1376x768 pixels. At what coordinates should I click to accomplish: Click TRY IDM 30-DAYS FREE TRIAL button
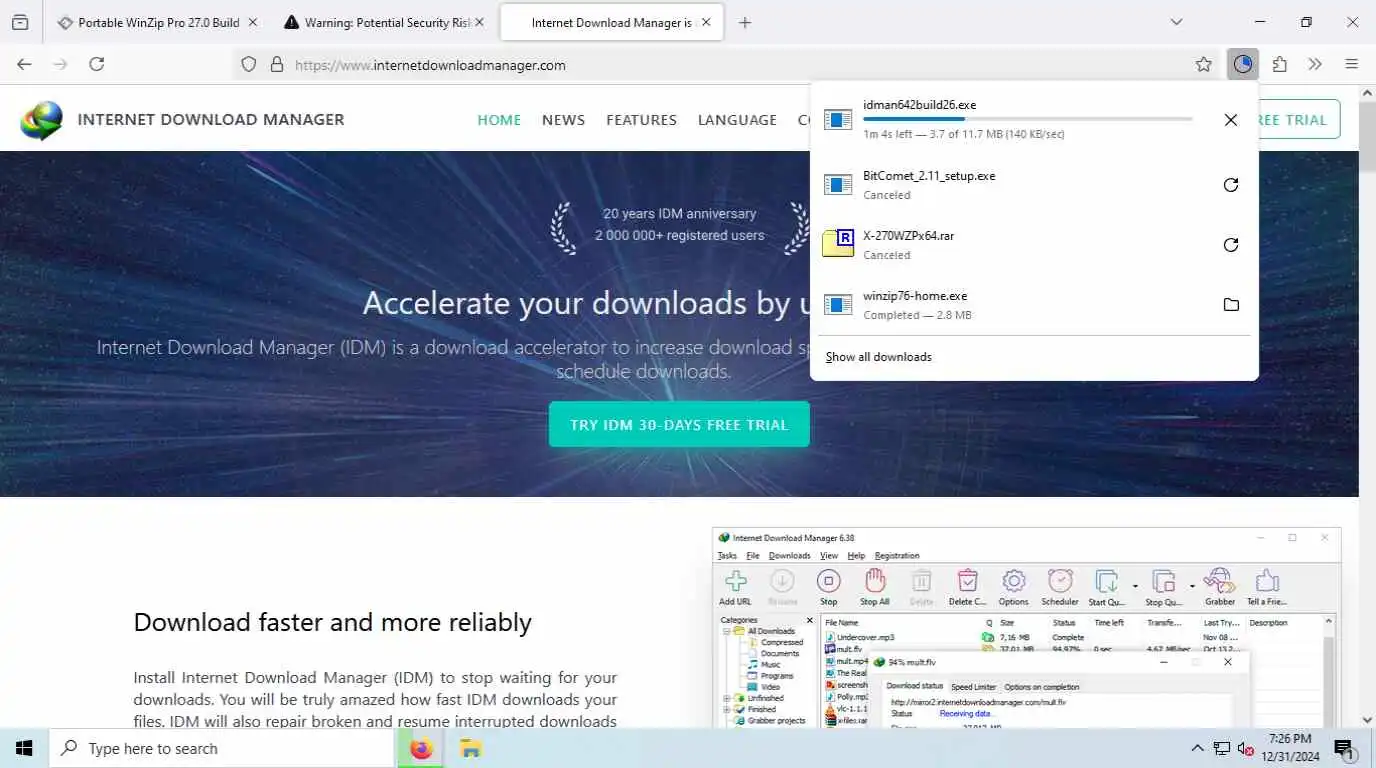[x=679, y=425]
